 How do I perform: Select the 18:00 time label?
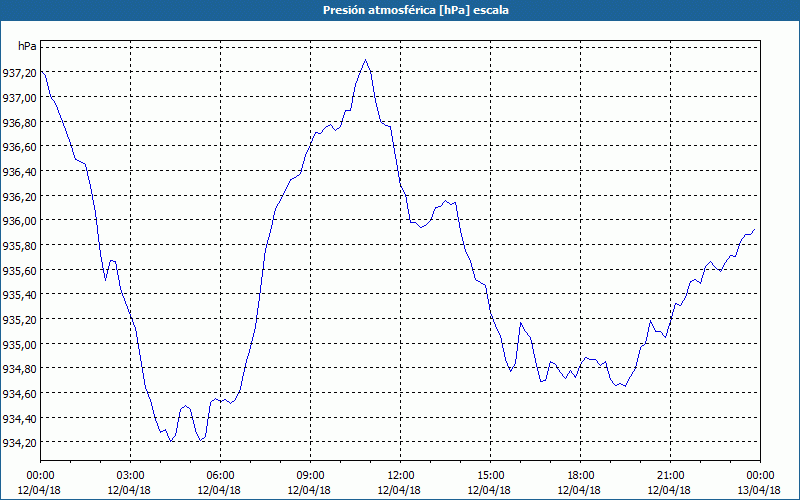581,476
